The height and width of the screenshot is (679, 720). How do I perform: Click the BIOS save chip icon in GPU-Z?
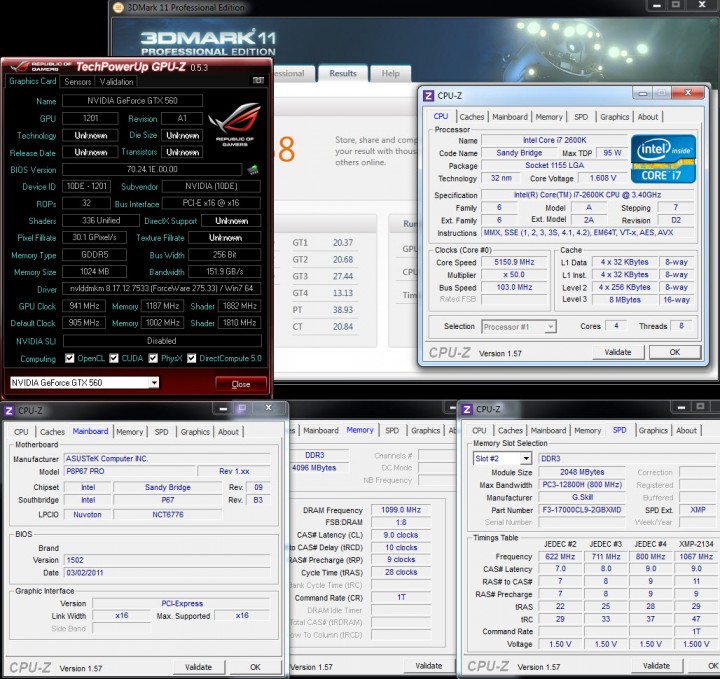(253, 170)
